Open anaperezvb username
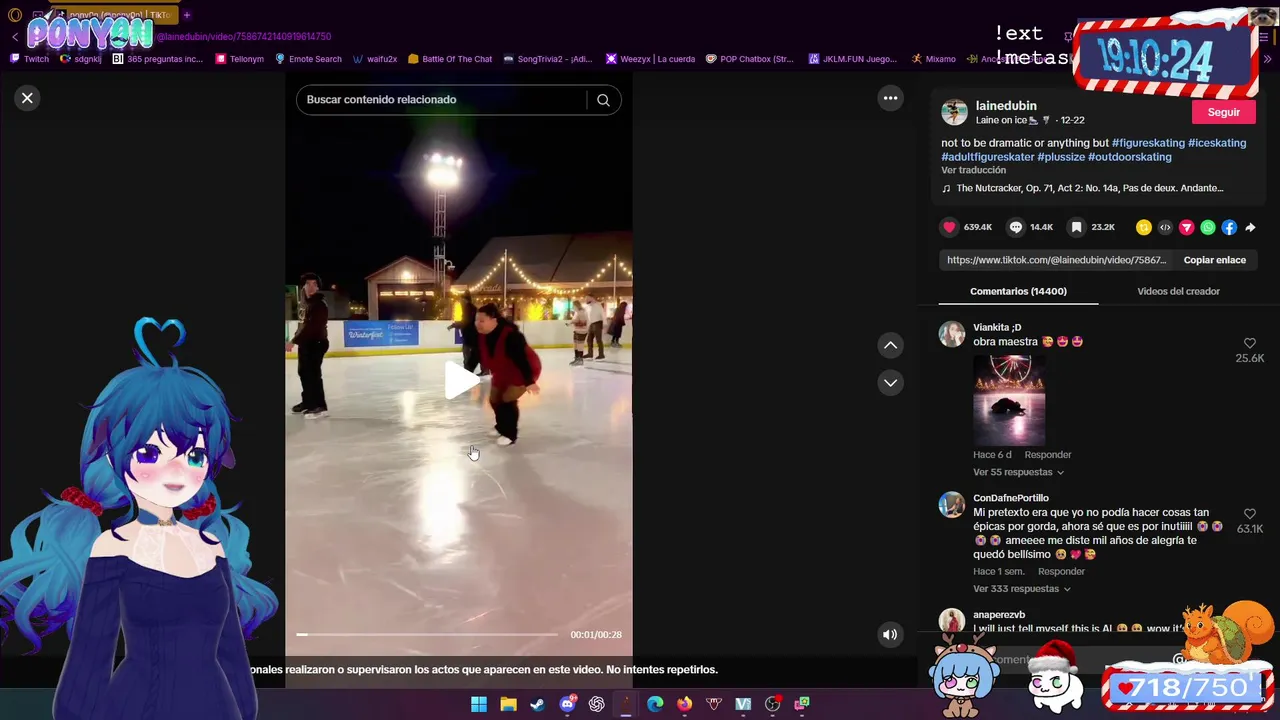1280x720 pixels. (999, 615)
